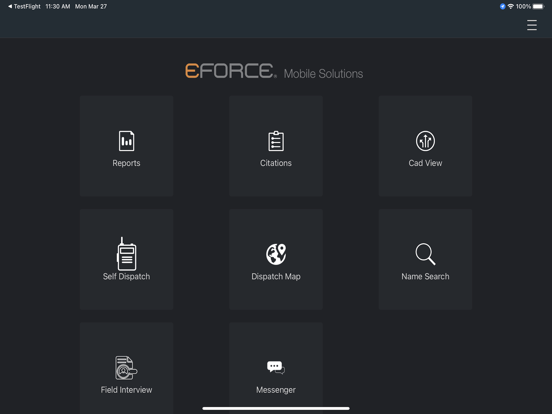Click the Wi-Fi status icon
The image size is (552, 414).
tap(510, 6)
